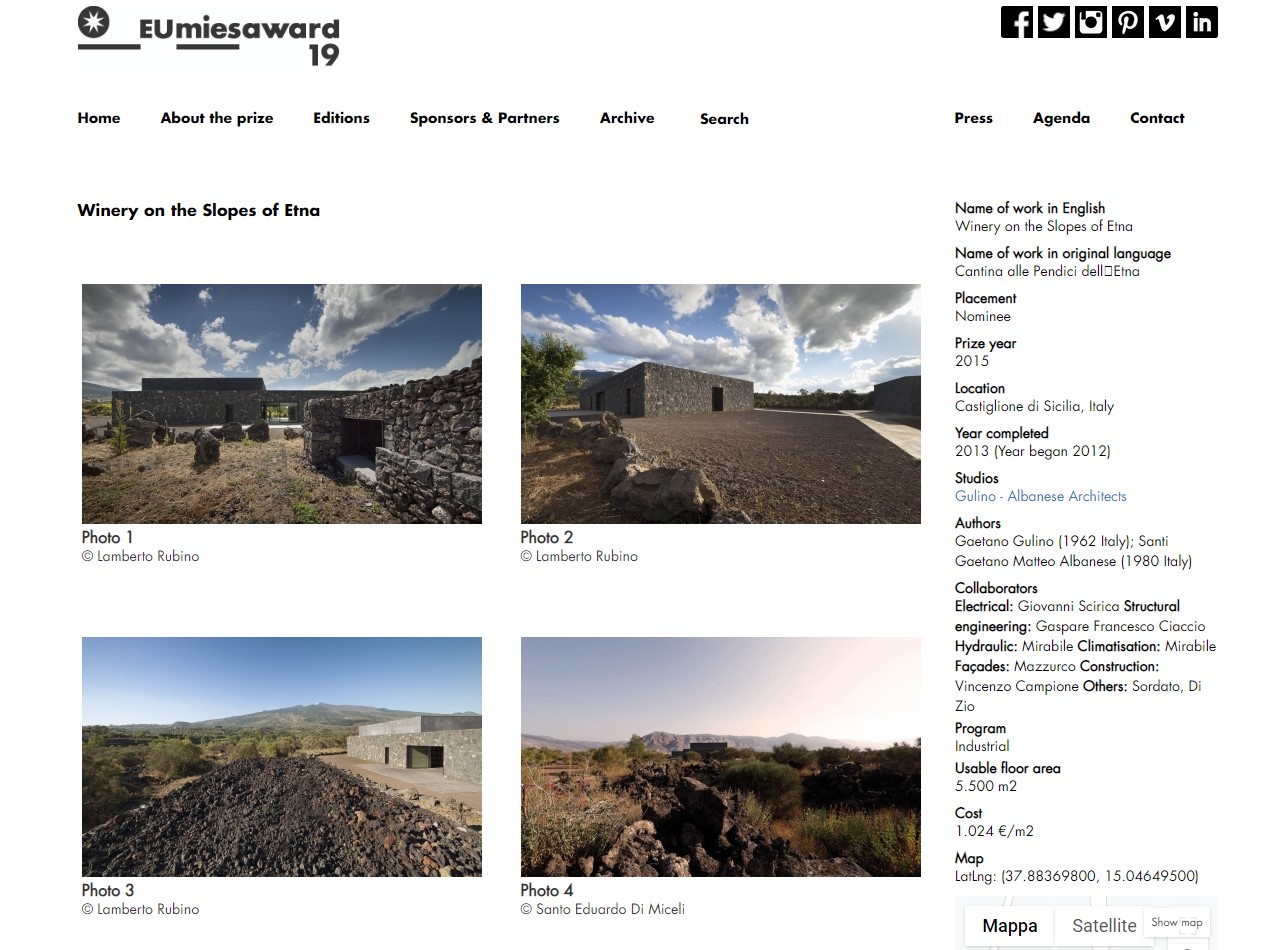1284x950 pixels.
Task: Open the Gulino - Albanese Architects link
Action: pos(1040,496)
